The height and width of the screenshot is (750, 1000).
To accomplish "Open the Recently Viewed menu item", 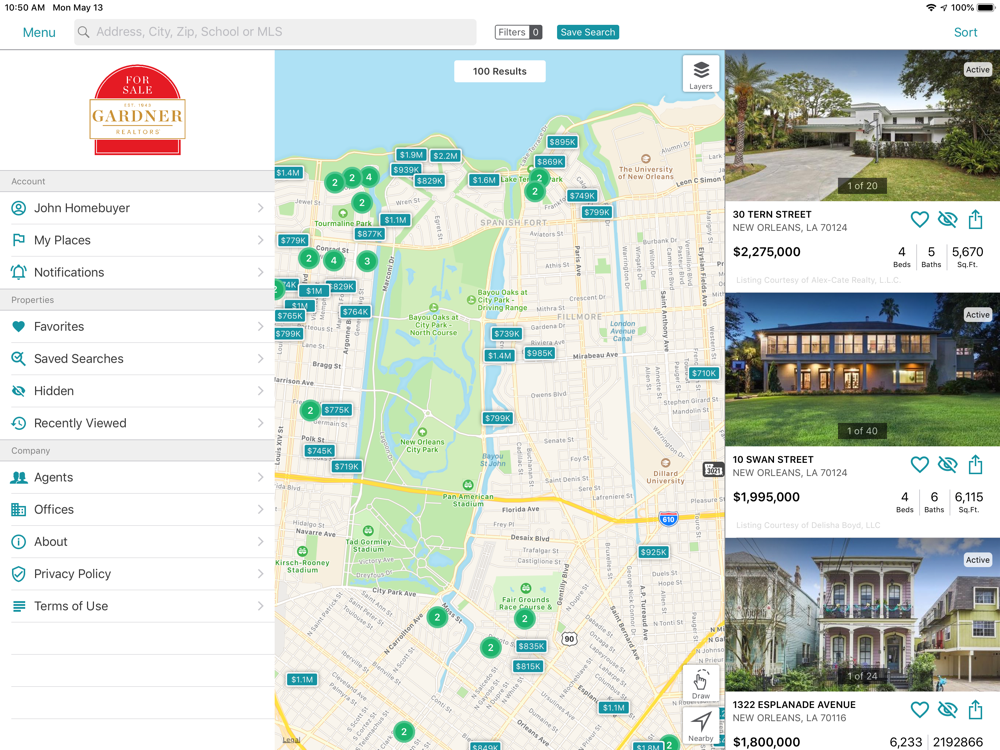I will click(x=137, y=423).
